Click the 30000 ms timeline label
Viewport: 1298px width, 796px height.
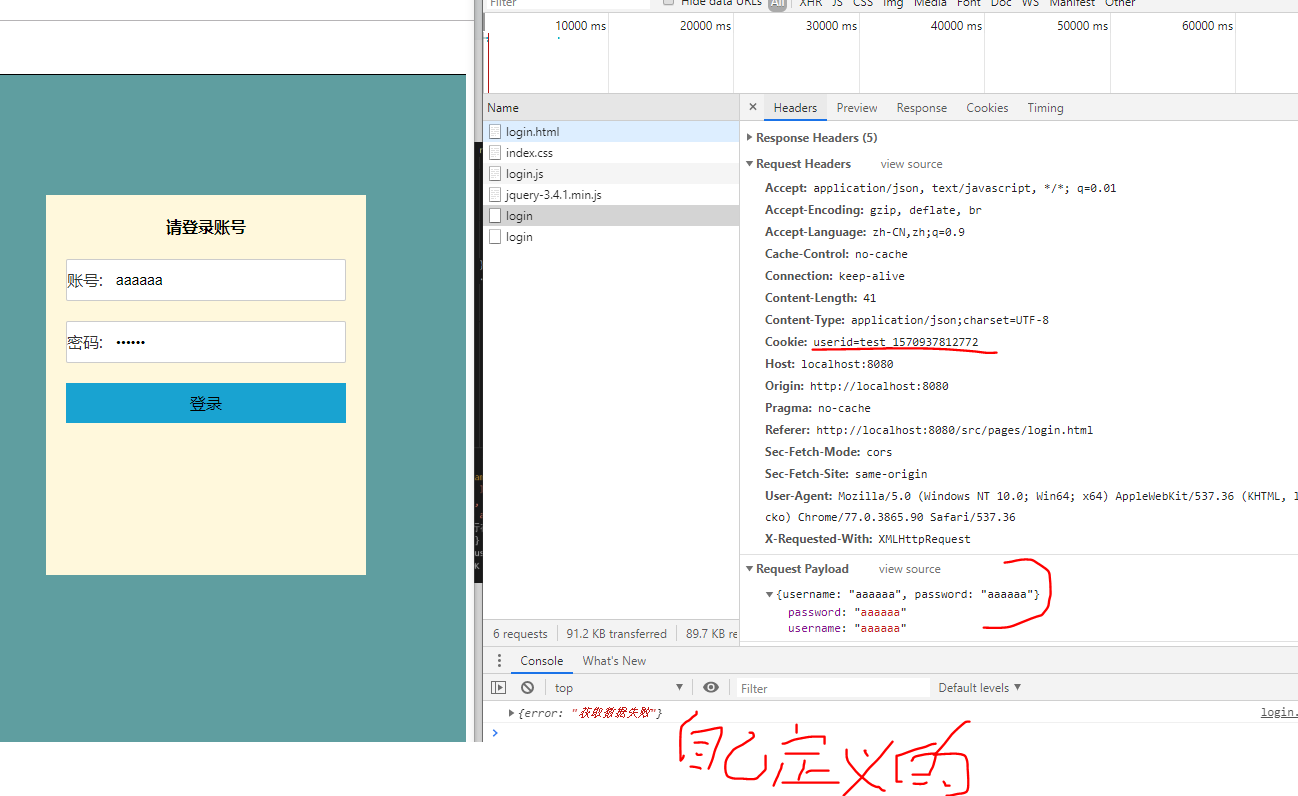click(831, 26)
